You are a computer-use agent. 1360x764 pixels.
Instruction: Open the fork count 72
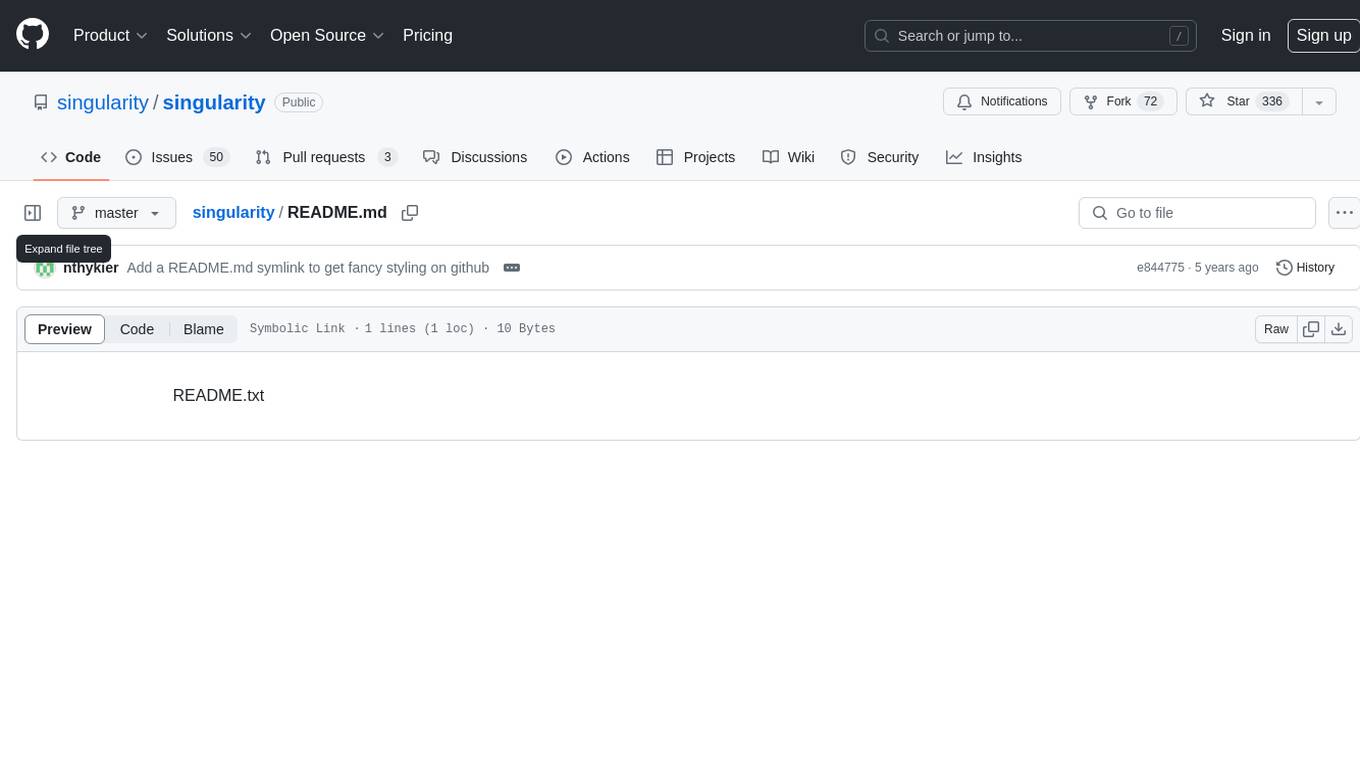tap(1150, 102)
